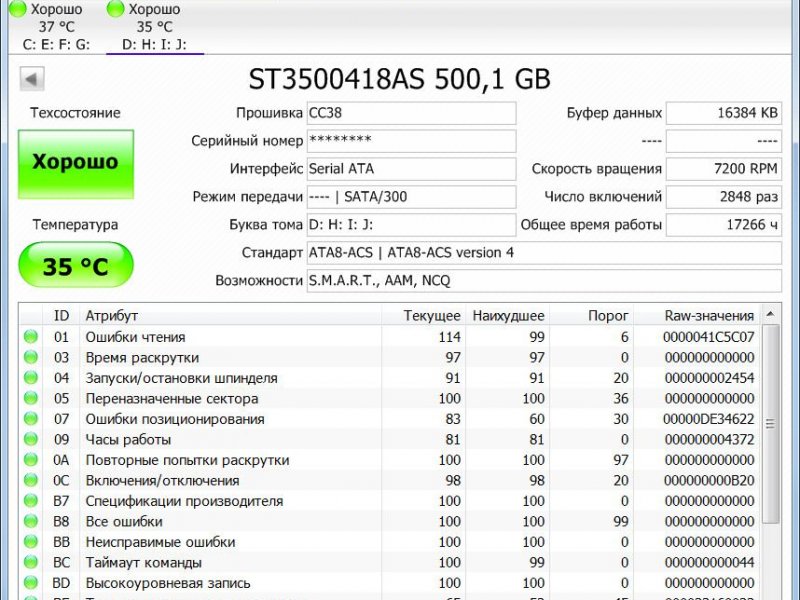Click status dot of Запуски/остановки шпинделя row

click(x=31, y=378)
